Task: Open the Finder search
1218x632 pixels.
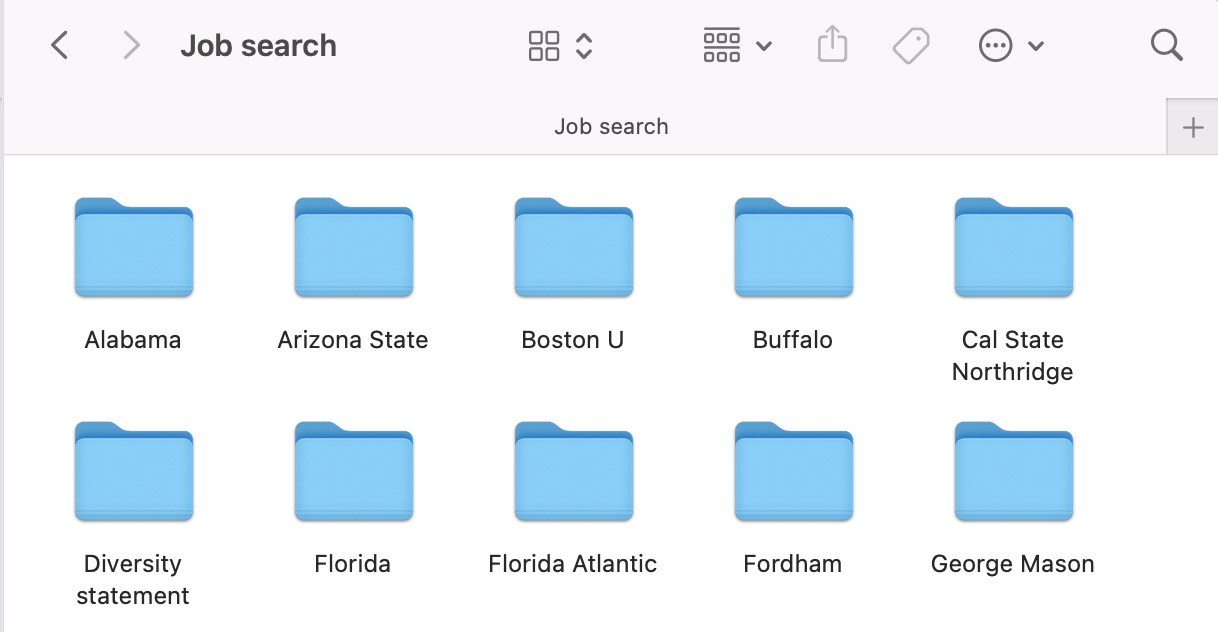Action: coord(1167,45)
